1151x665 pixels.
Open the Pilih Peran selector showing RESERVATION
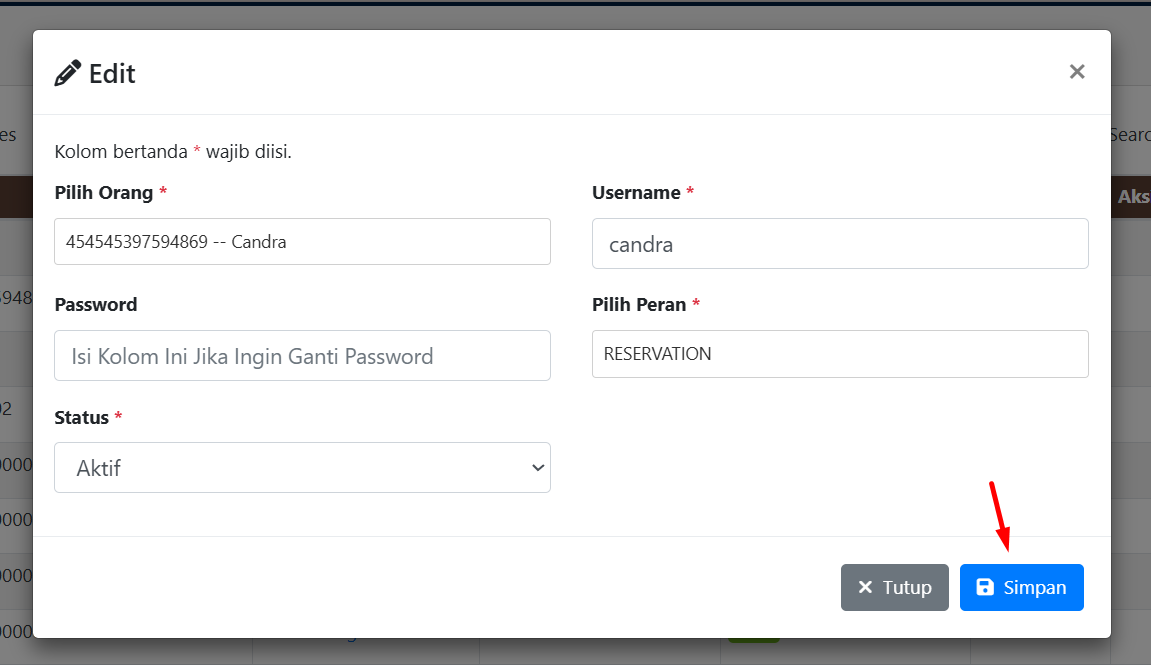[840, 354]
